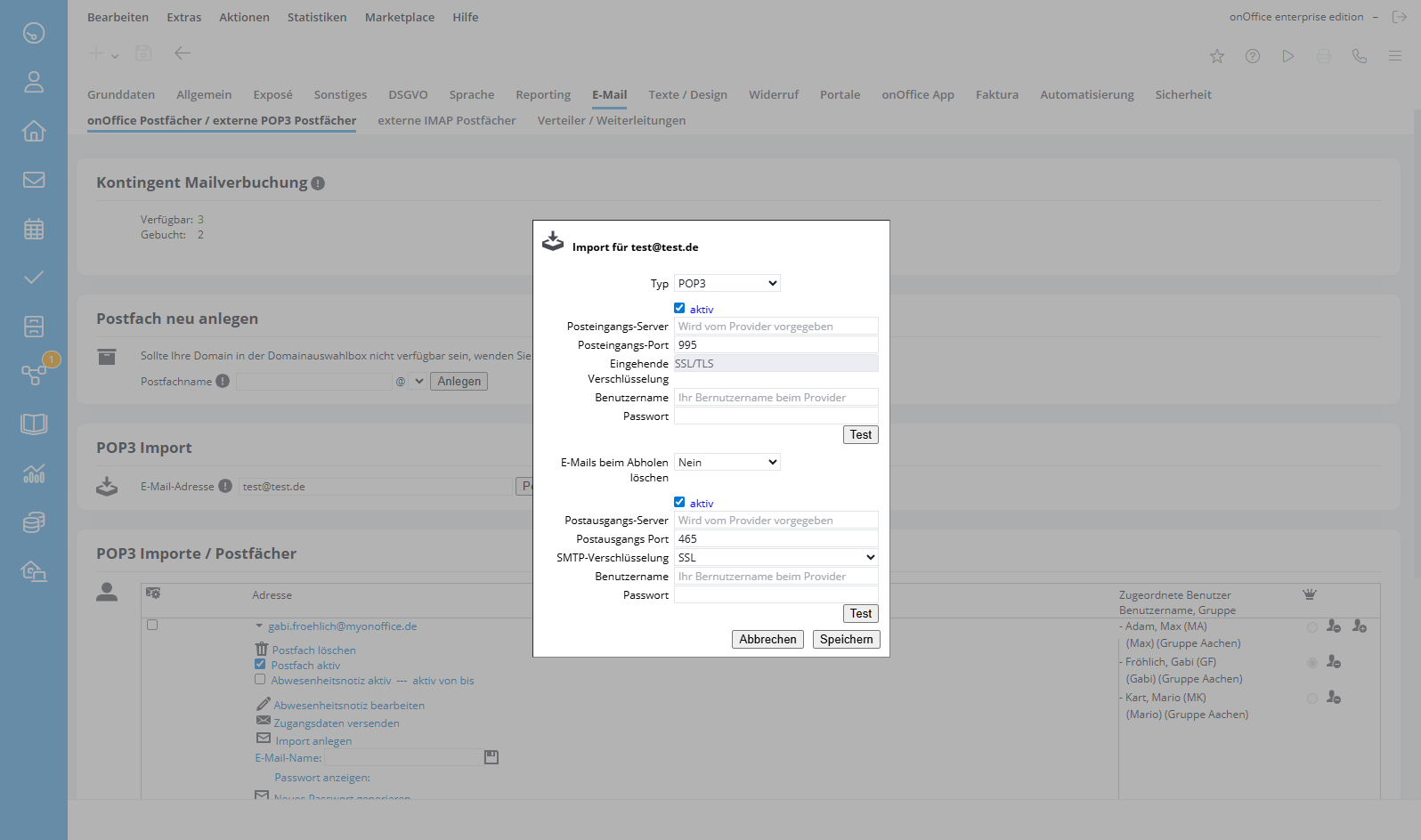Click the favorites star icon
1421x840 pixels.
[x=1217, y=56]
